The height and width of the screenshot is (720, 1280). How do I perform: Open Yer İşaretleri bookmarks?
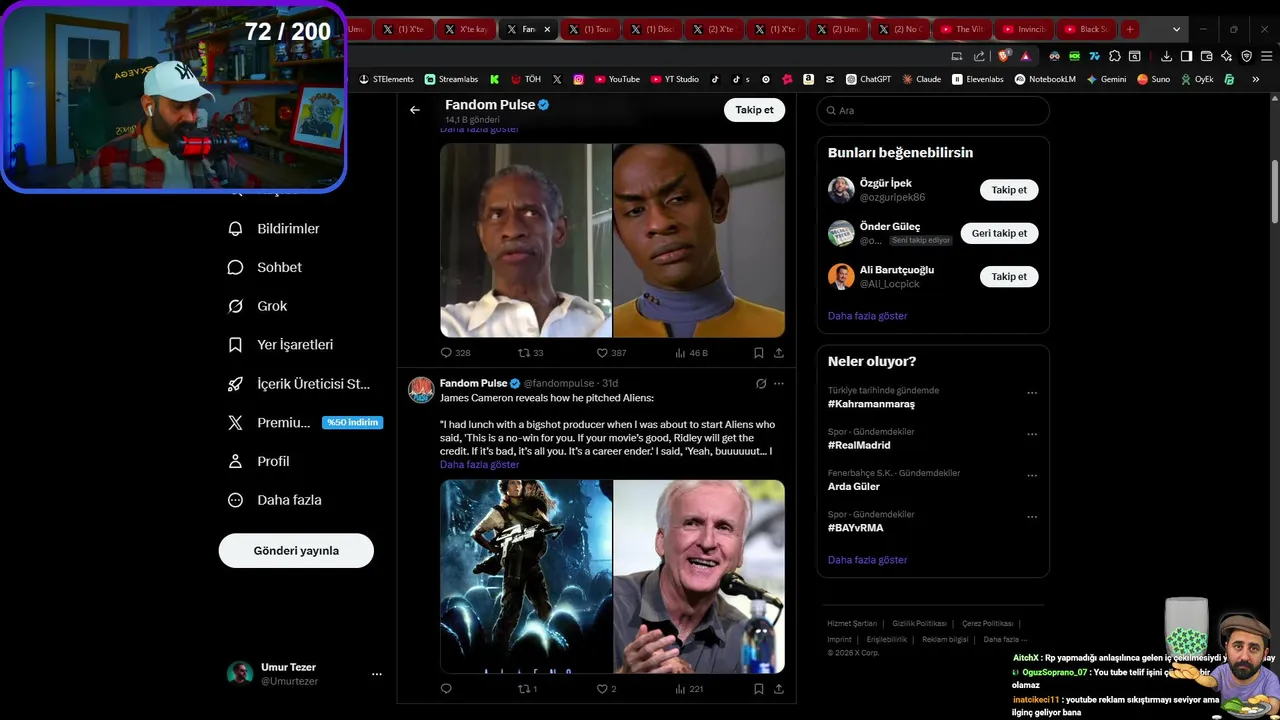(x=281, y=345)
